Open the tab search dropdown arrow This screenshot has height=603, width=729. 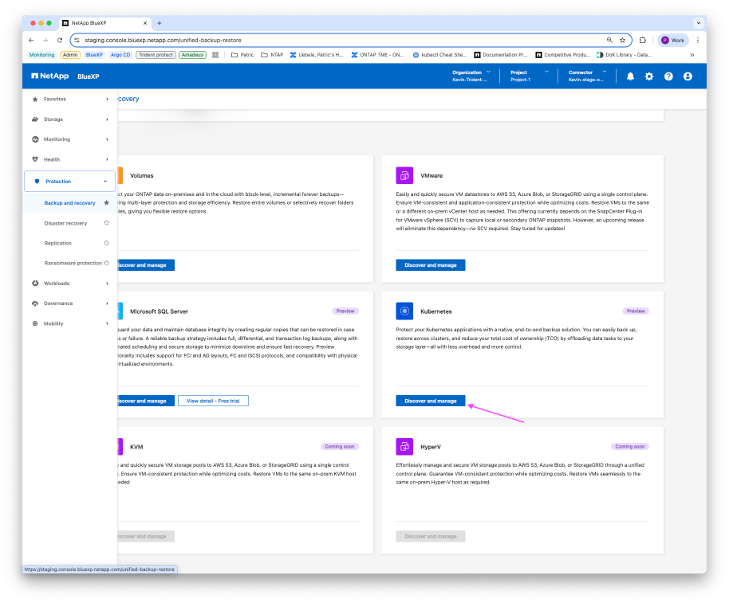pos(698,23)
